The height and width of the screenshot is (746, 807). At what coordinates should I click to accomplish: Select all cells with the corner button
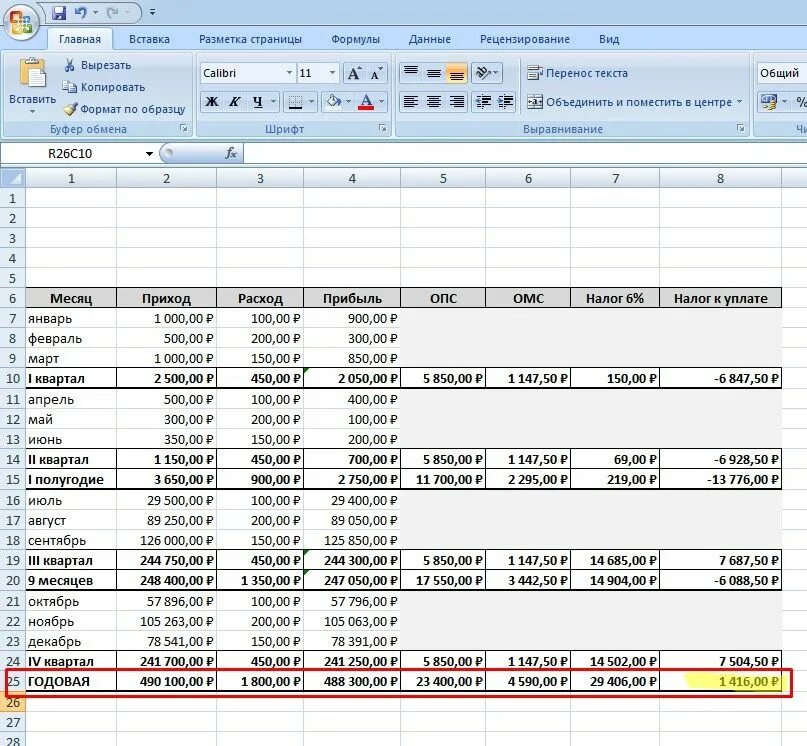click(x=13, y=178)
